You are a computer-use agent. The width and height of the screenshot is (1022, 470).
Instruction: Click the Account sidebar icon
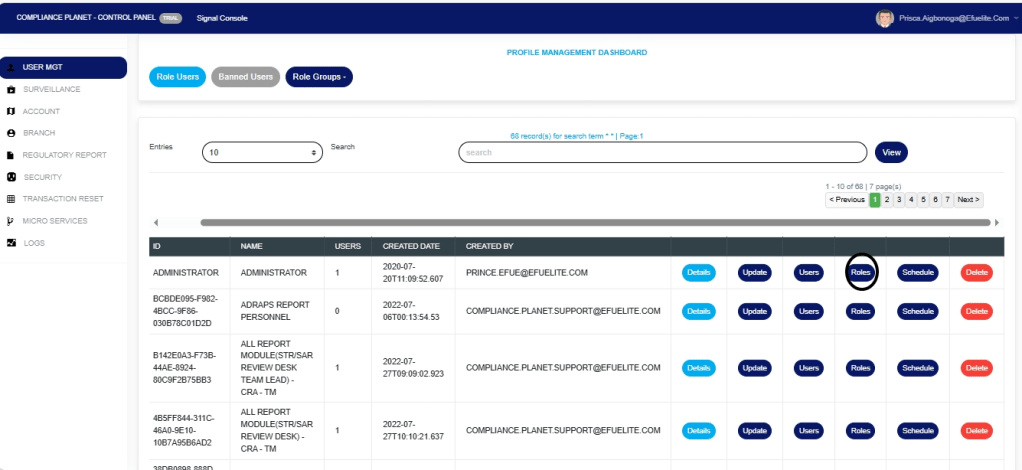pos(11,111)
